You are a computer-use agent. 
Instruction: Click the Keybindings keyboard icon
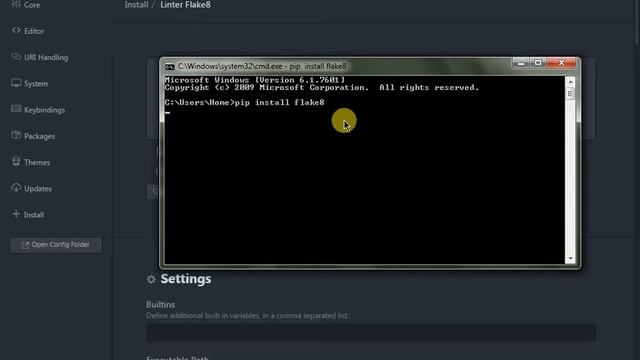[x=16, y=109]
